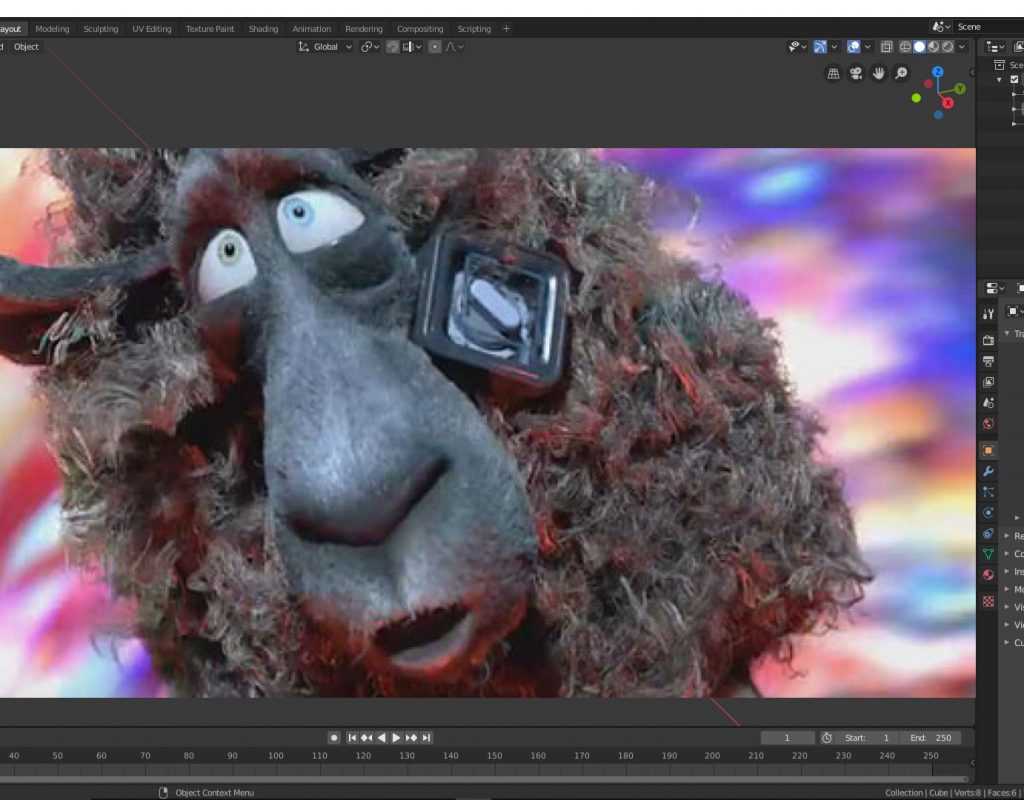
Task: Toggle snapping magnet icon
Action: coord(392,47)
